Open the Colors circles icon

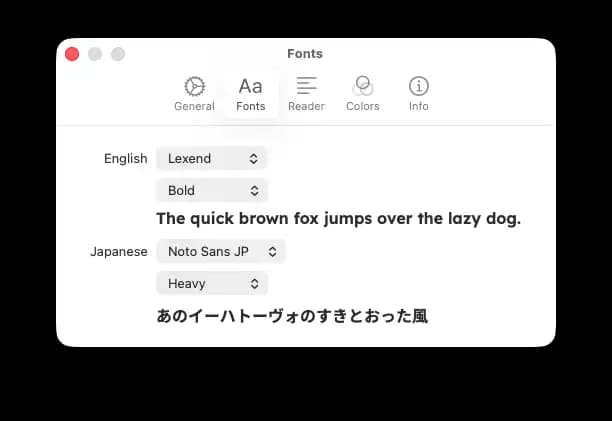click(x=362, y=86)
